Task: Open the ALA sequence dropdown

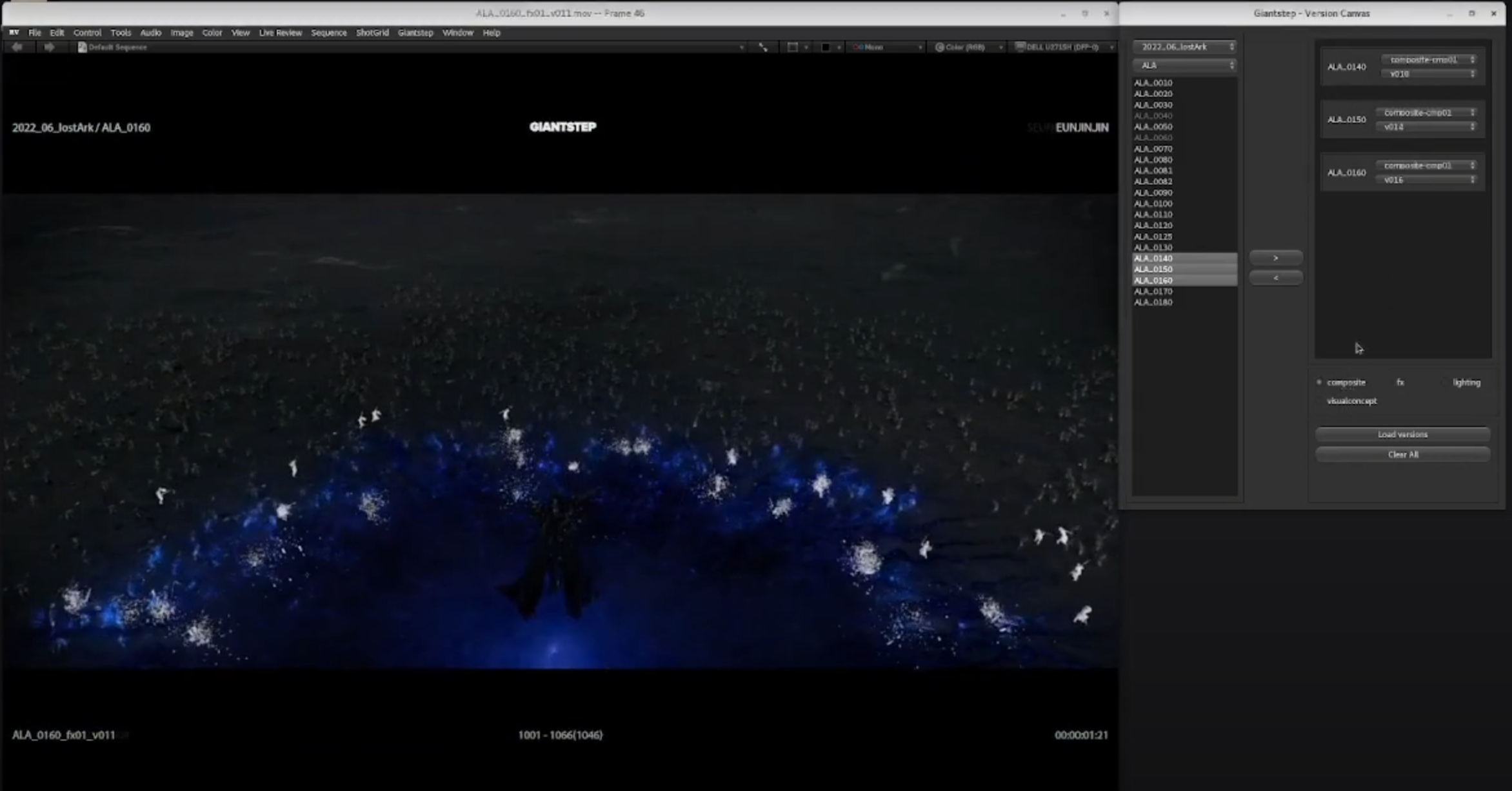Action: [1184, 65]
